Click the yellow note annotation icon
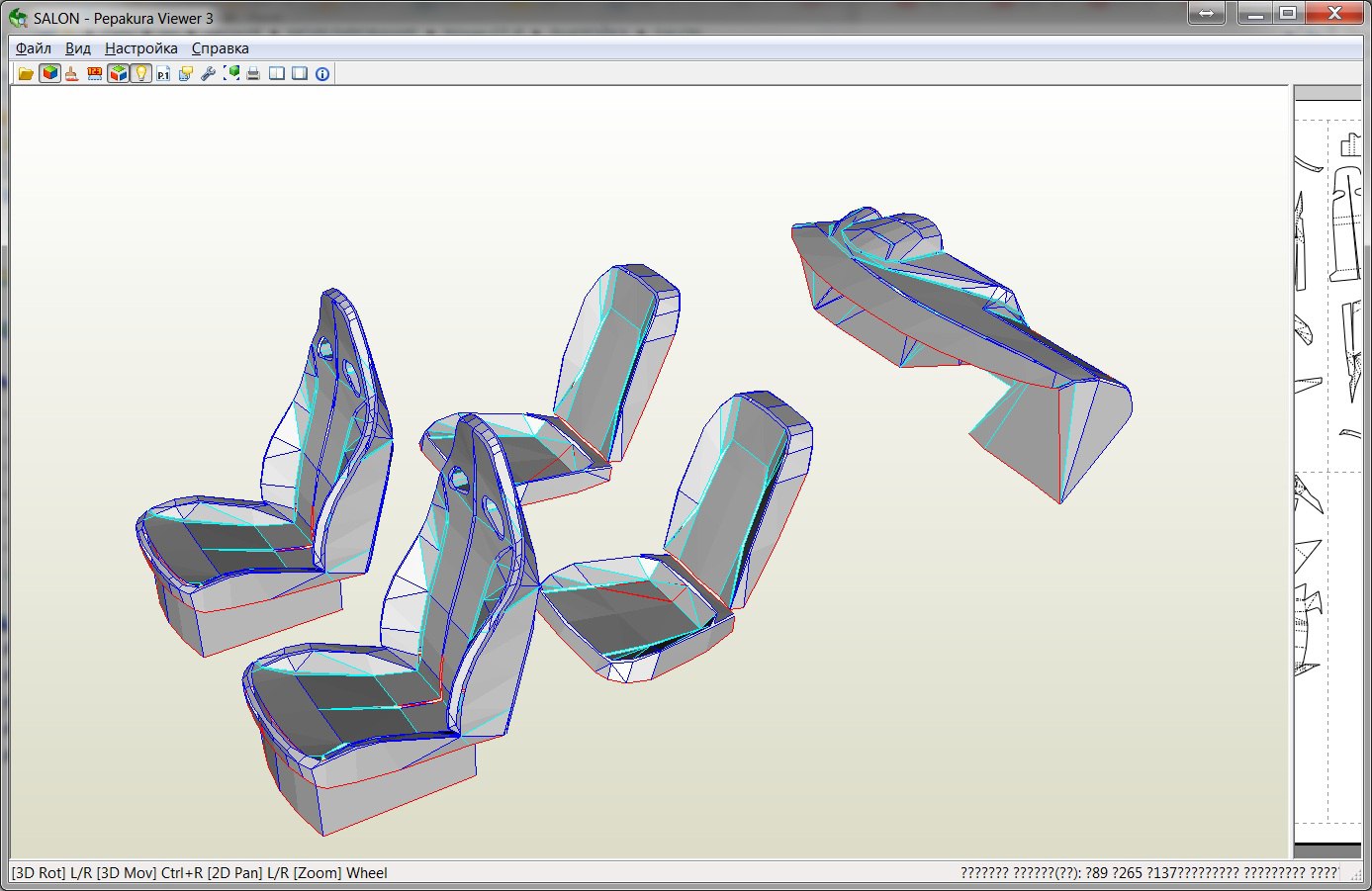 (185, 74)
